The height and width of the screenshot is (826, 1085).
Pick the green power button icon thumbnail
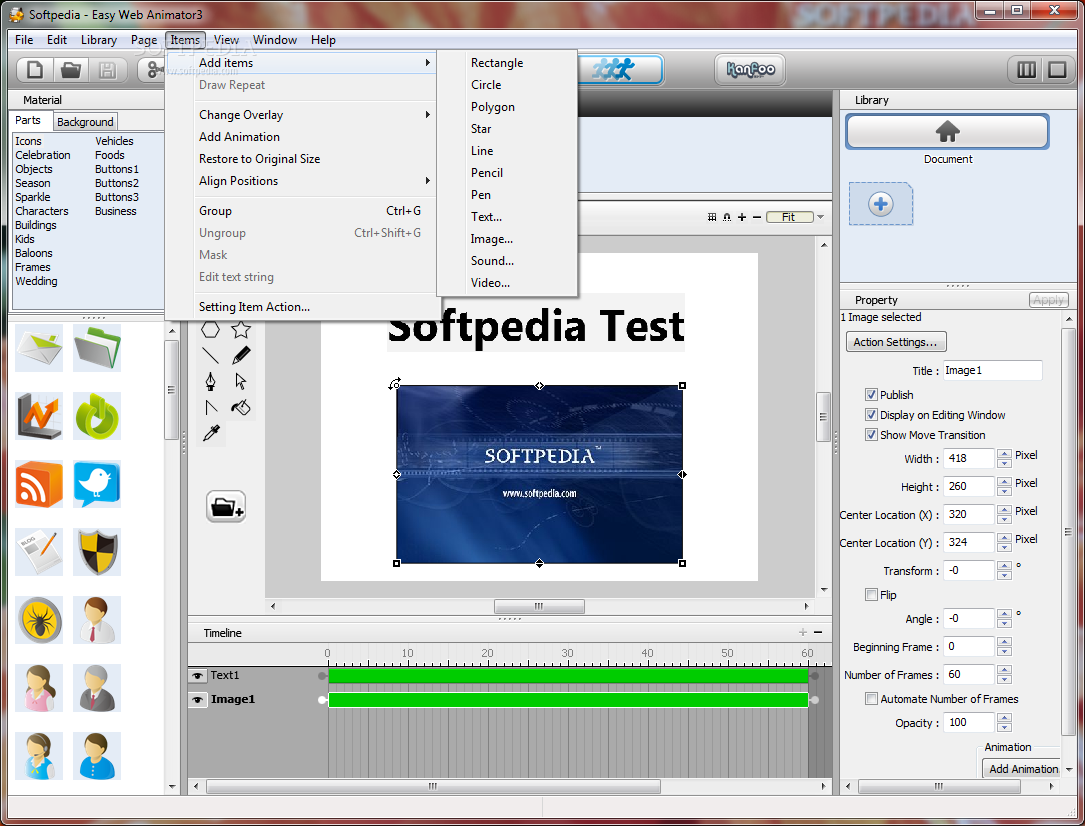[x=97, y=416]
